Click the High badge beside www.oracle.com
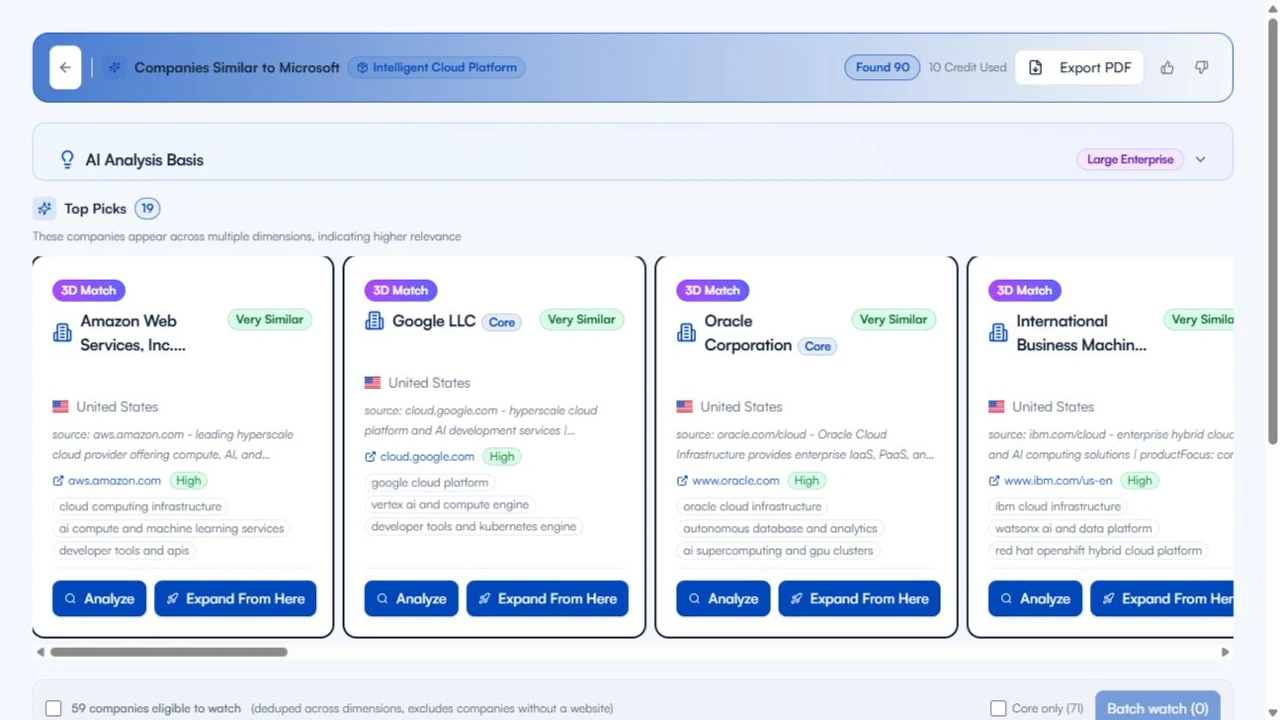The height and width of the screenshot is (720, 1280). coord(806,481)
